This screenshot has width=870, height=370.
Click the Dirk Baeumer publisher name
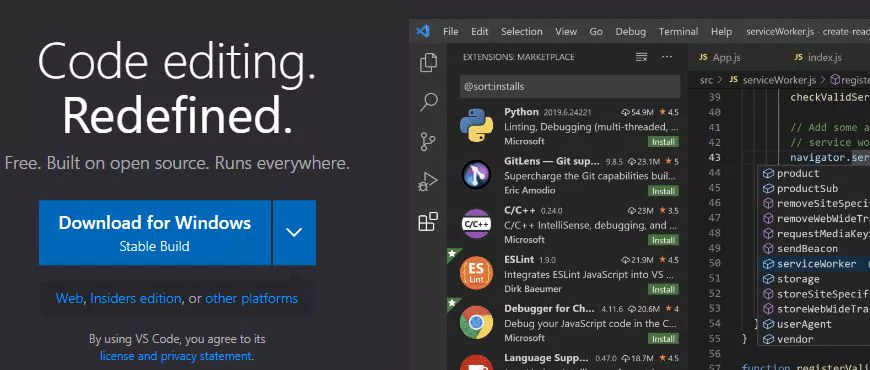(533, 290)
